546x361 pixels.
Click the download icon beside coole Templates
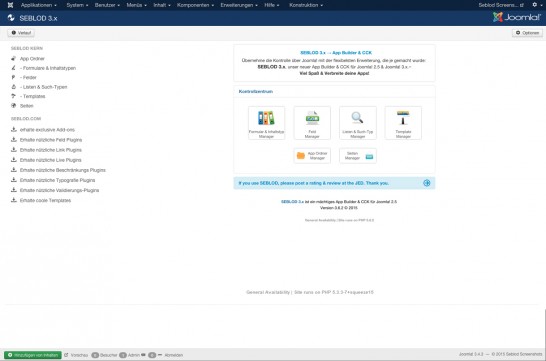click(14, 200)
